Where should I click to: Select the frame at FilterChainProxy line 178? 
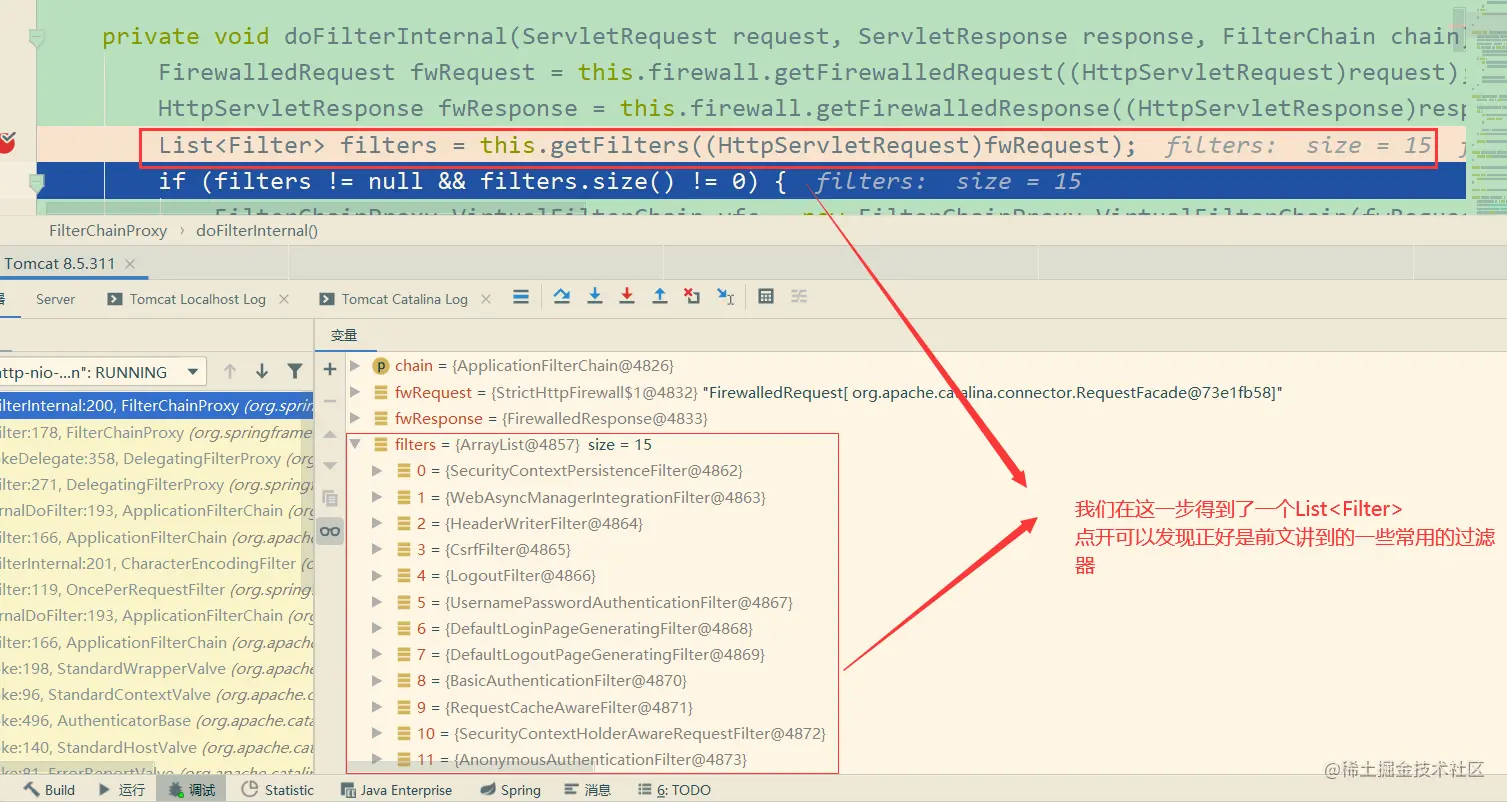pos(157,433)
